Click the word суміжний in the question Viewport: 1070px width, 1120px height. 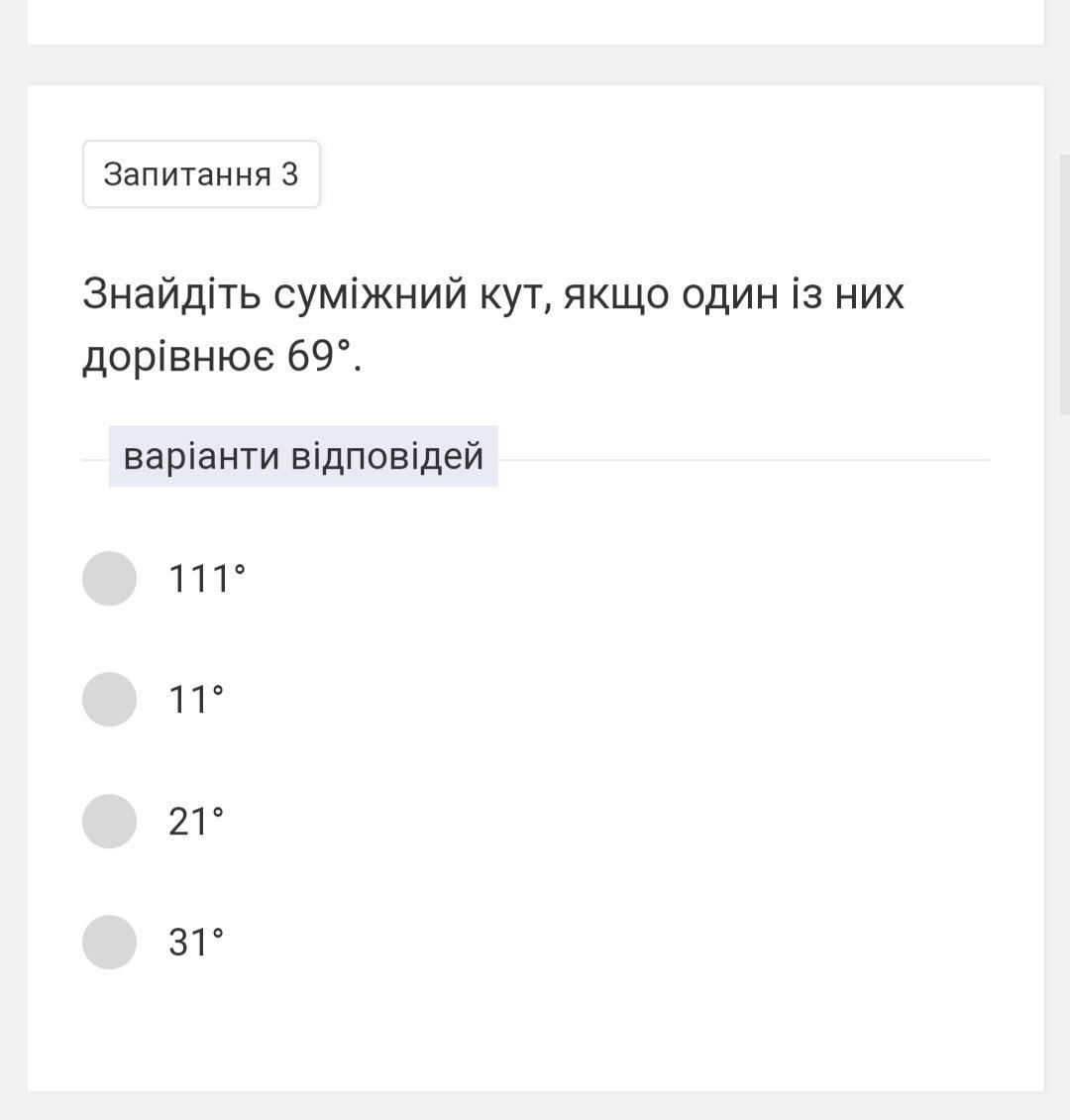371,294
